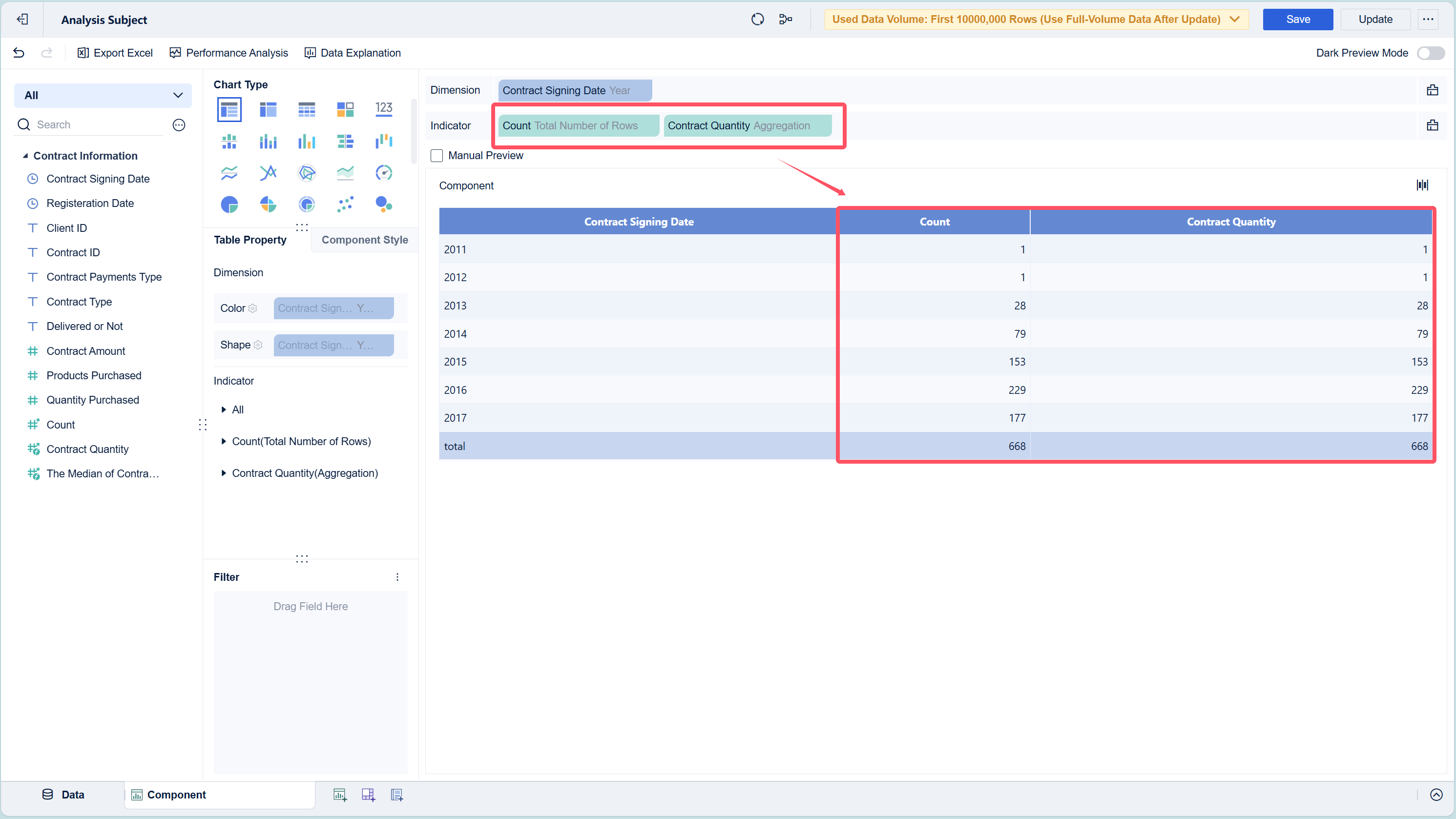Image resolution: width=1456 pixels, height=819 pixels.
Task: Click the exit icon beside Analysis Subject
Action: click(x=22, y=19)
